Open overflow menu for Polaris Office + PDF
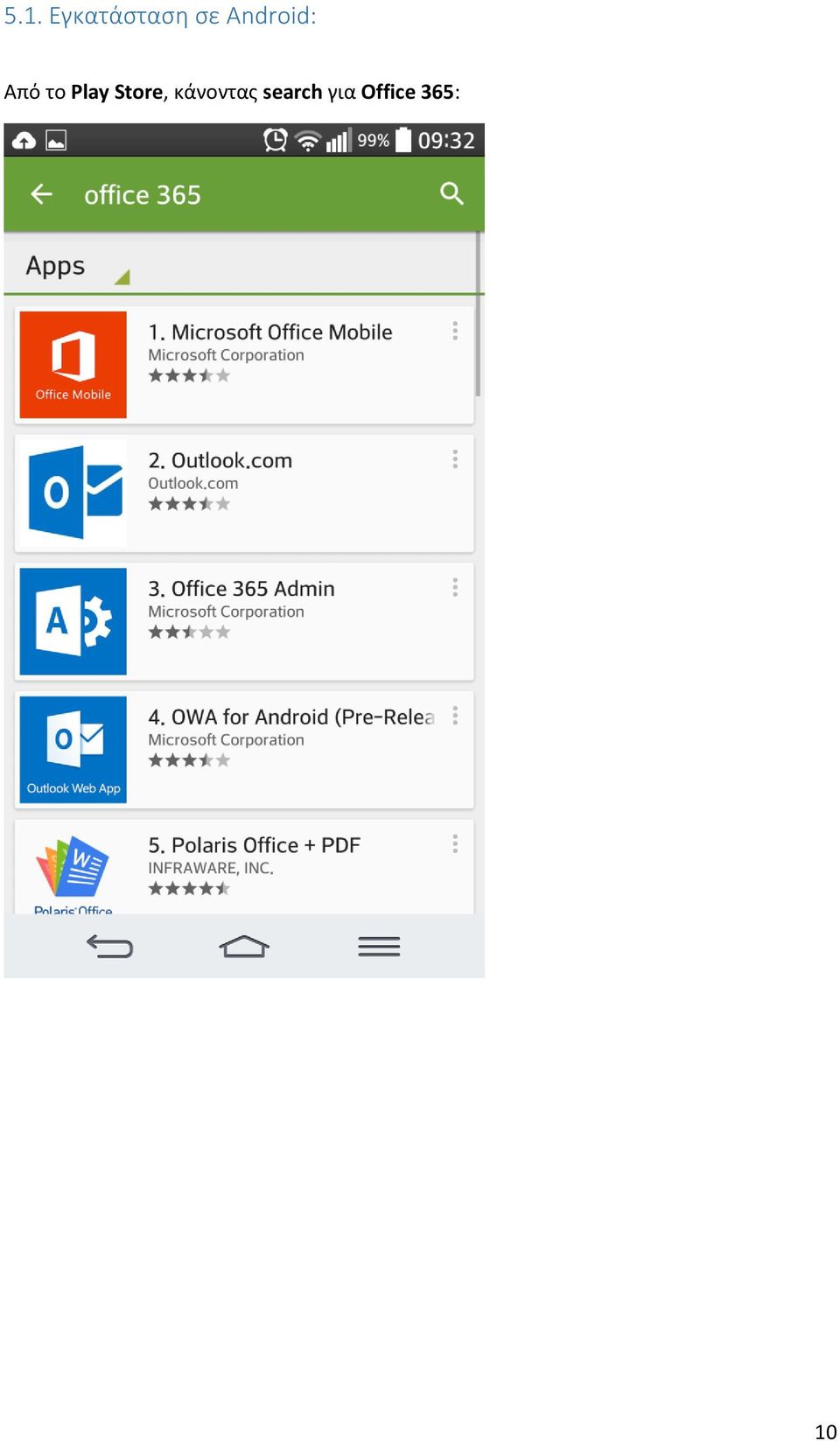The height and width of the screenshot is (1441, 840). coord(455,843)
